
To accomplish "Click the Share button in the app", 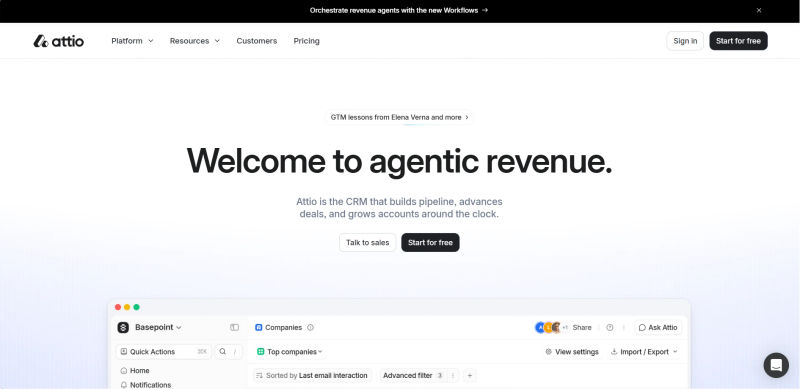I will tap(582, 327).
